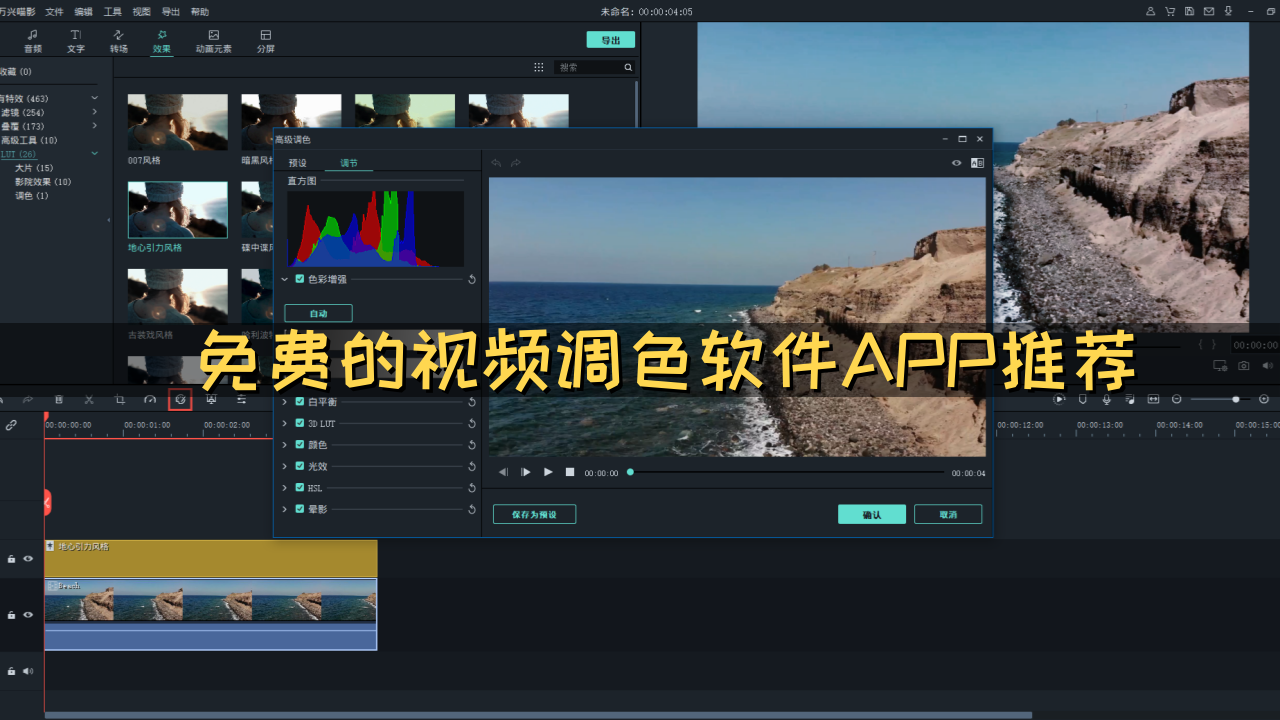Click the zoom out minus on timeline

pos(1177,399)
